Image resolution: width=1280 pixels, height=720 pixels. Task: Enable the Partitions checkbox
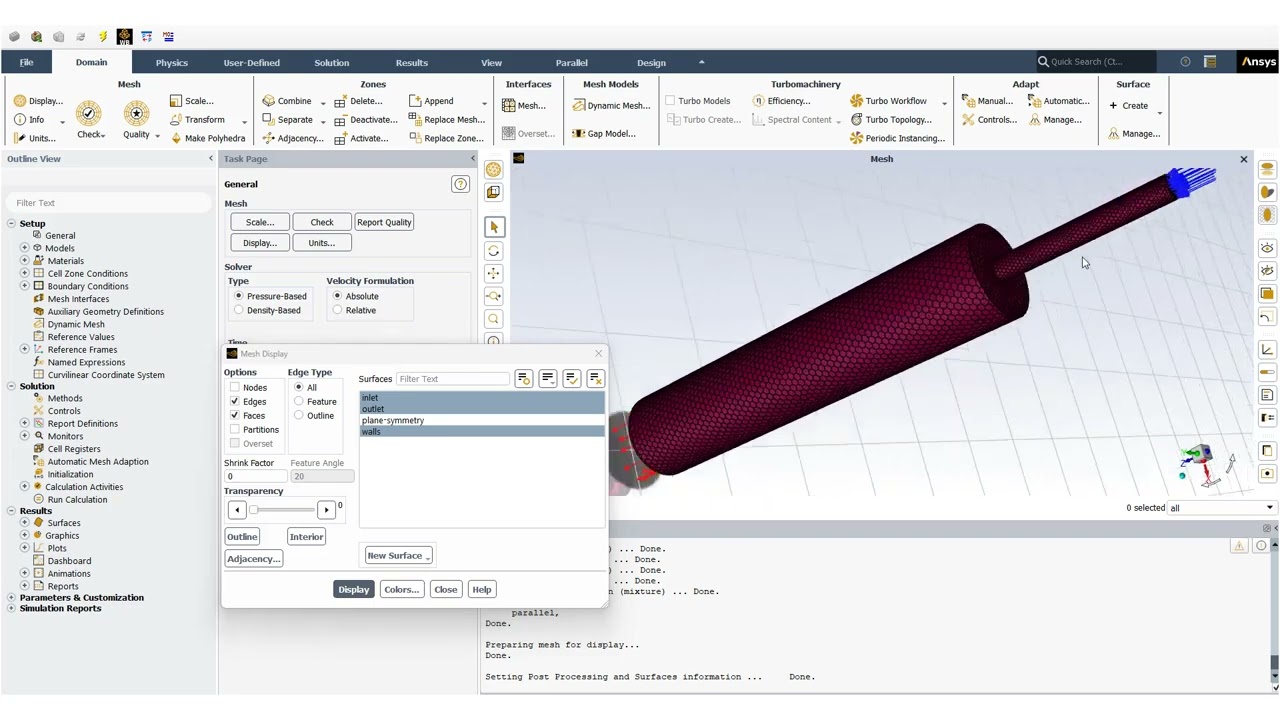coord(235,429)
